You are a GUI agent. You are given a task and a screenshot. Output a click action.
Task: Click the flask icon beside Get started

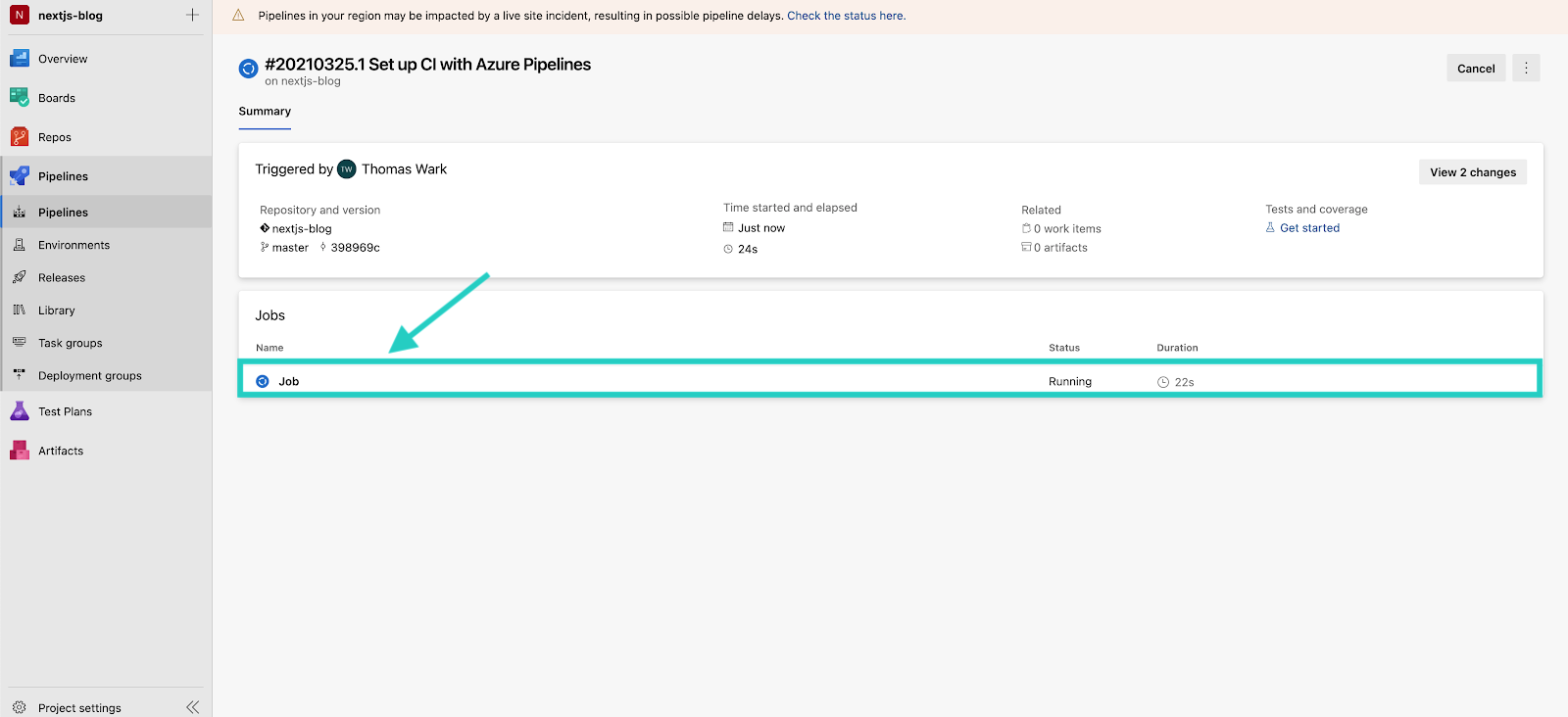[x=1270, y=227]
